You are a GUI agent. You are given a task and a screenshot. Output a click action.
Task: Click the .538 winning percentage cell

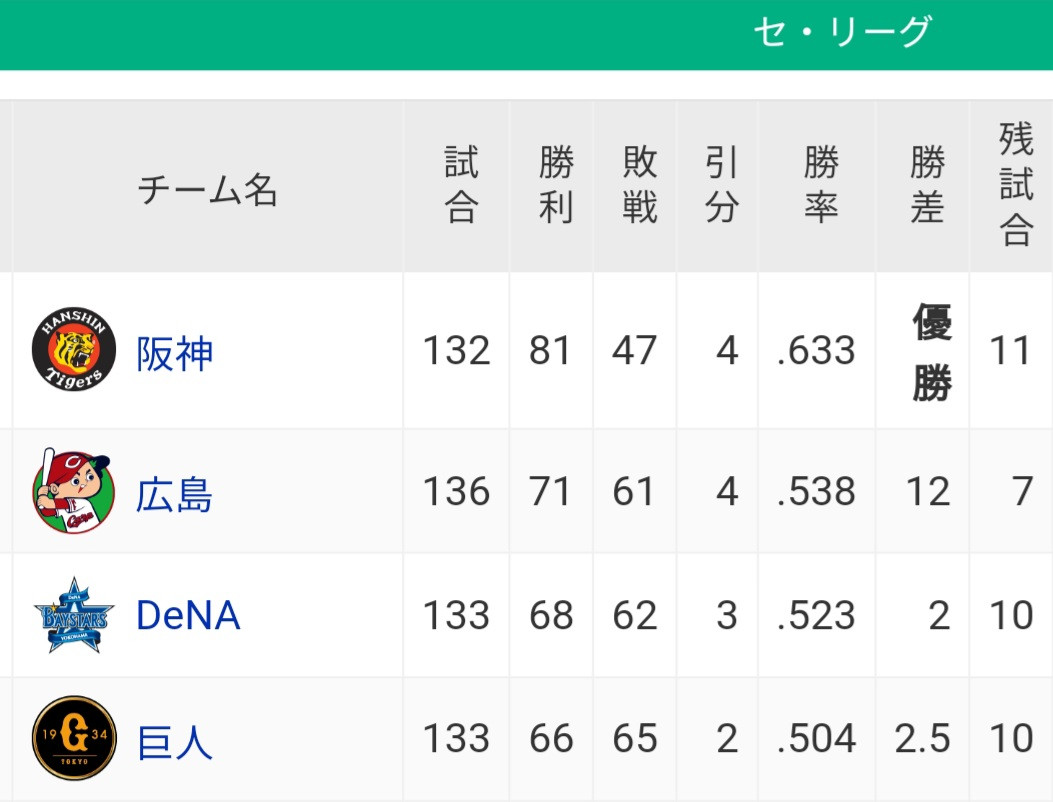[816, 492]
